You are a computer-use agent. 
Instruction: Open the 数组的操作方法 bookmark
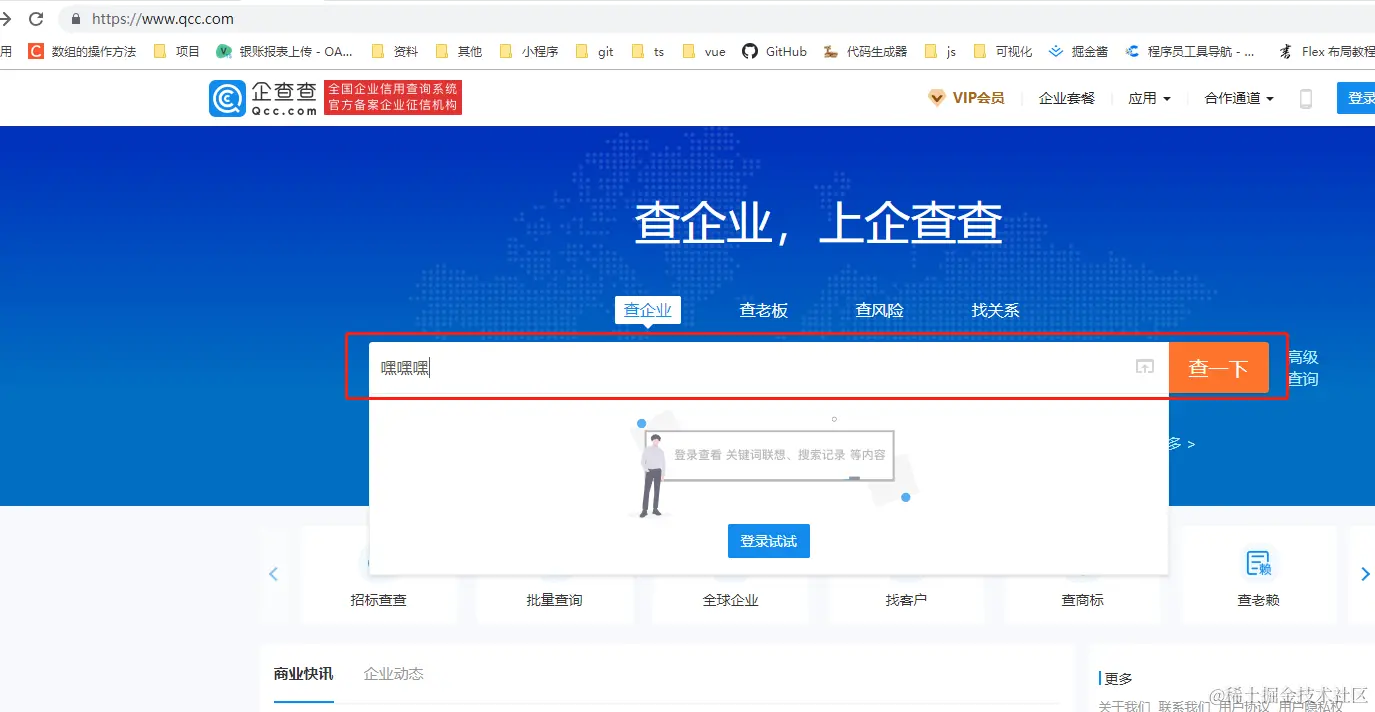[82, 51]
